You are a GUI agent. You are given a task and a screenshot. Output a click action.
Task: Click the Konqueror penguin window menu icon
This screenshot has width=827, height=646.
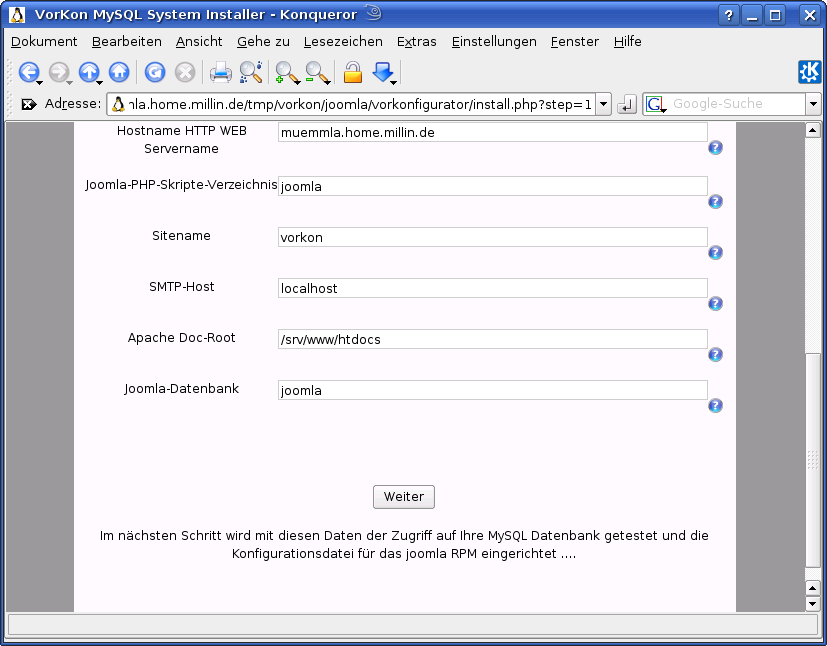point(17,15)
